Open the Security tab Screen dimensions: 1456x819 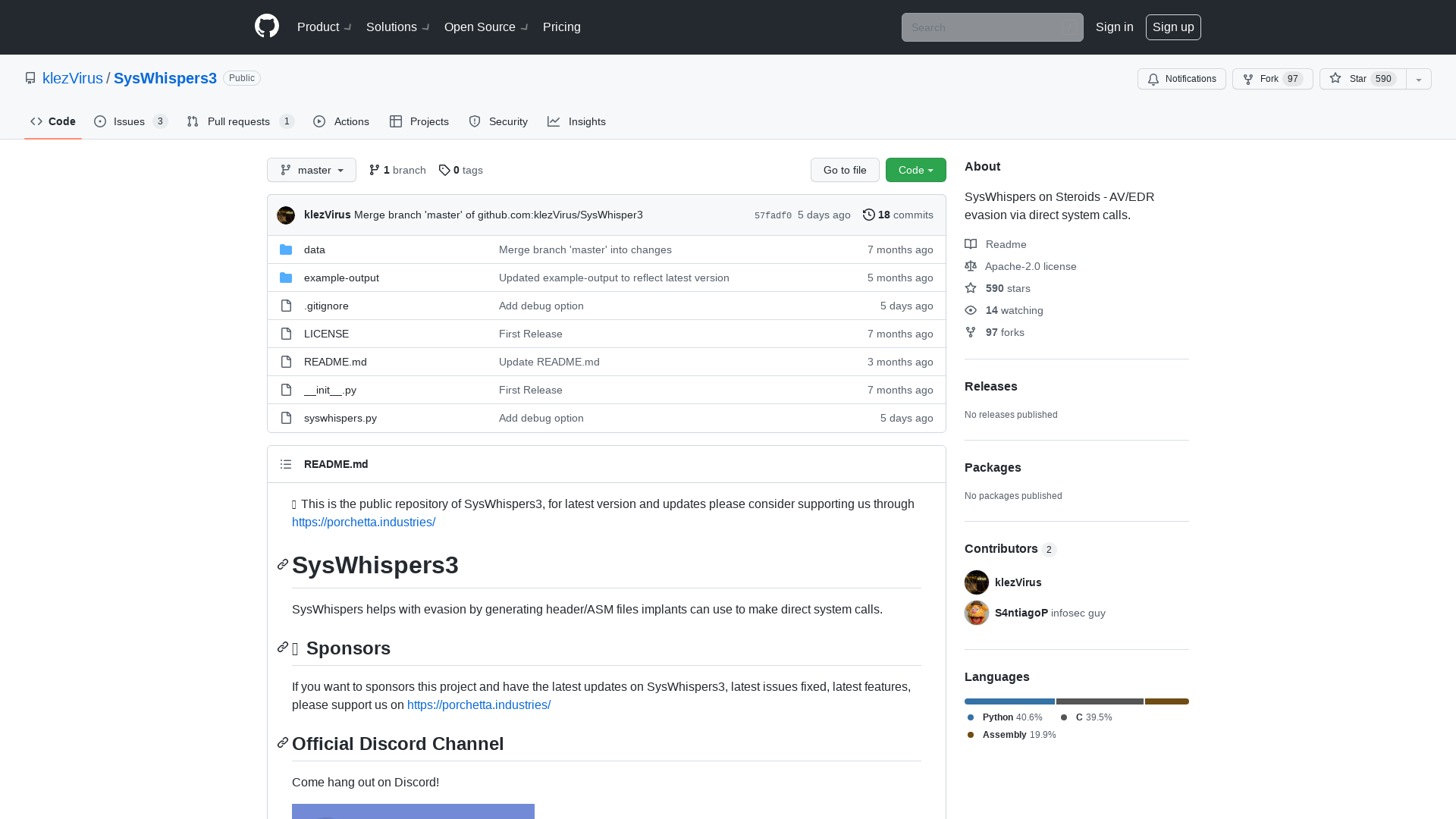coord(498,121)
